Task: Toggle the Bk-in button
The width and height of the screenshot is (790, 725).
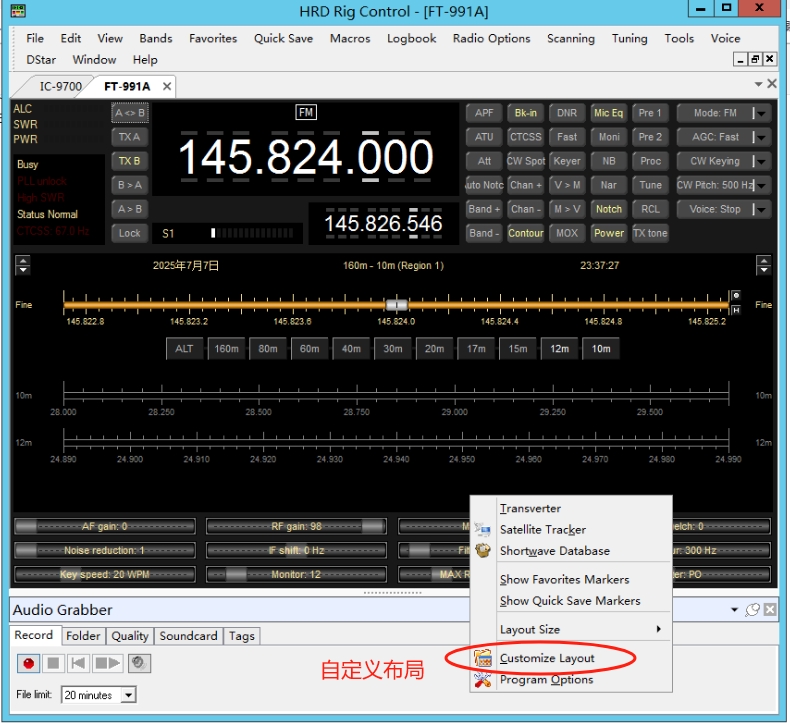Action: [x=525, y=113]
